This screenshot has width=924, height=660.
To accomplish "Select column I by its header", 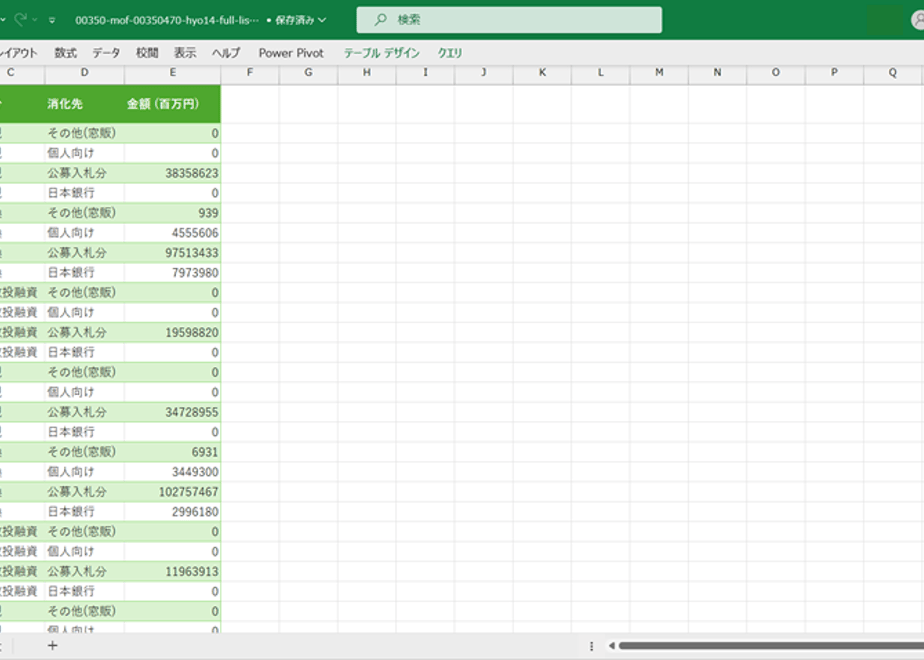I will pyautogui.click(x=425, y=72).
